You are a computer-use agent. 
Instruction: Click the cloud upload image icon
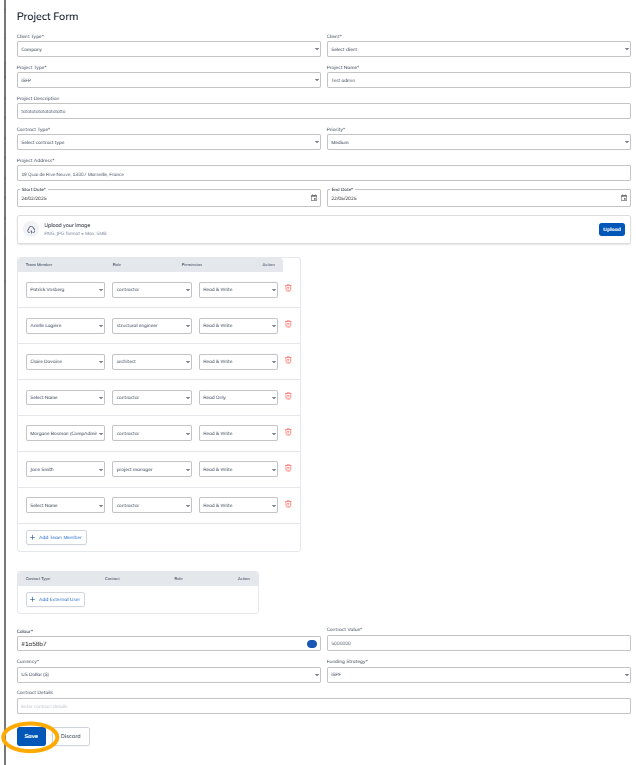pos(31,229)
